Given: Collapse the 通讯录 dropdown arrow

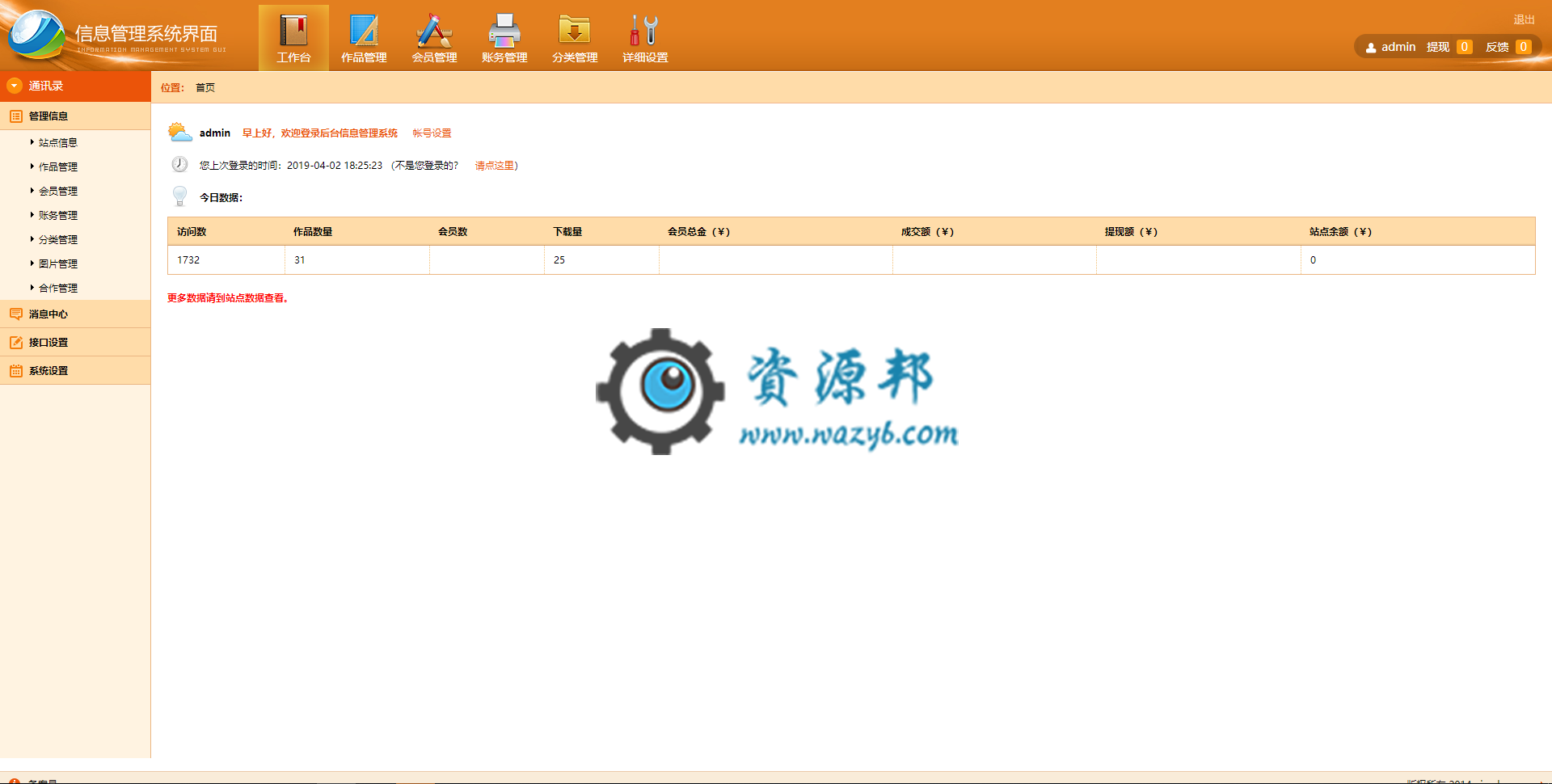Looking at the screenshot, I should [x=15, y=86].
